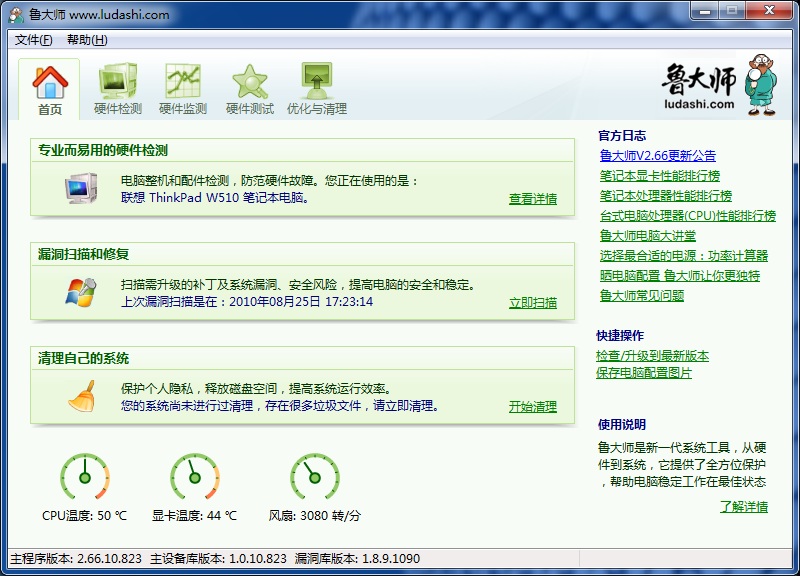Click 了解详情 link under 使用说明
The image size is (800, 576).
coord(744,507)
